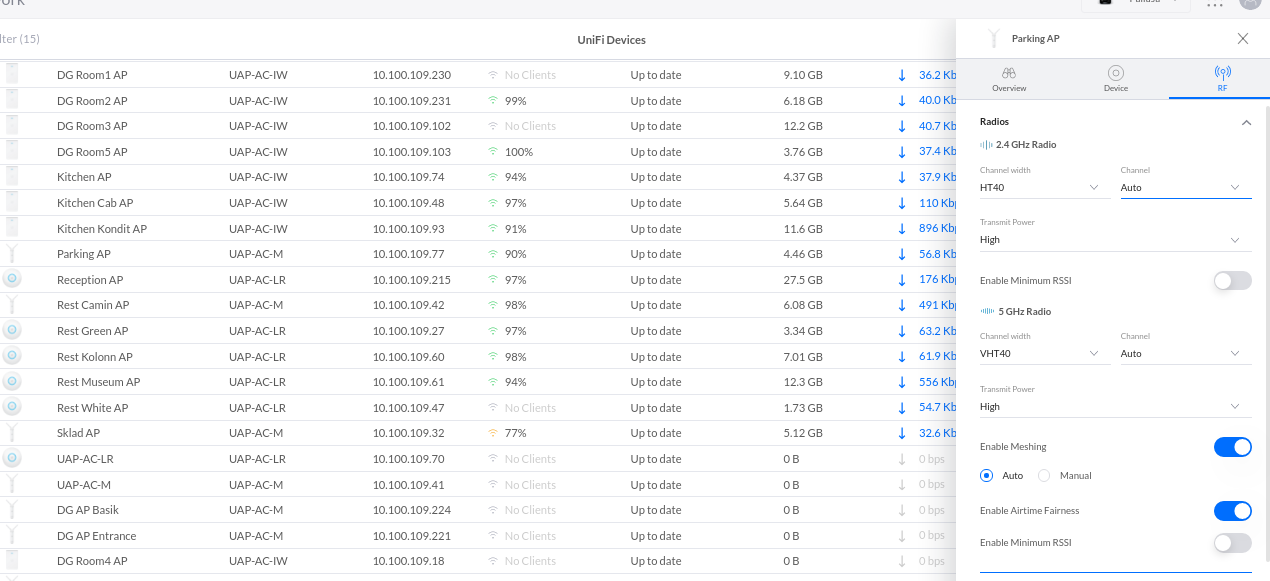1270x581 pixels.
Task: Click the download arrow in Kitchen Cab AP row
Action: pos(902,203)
